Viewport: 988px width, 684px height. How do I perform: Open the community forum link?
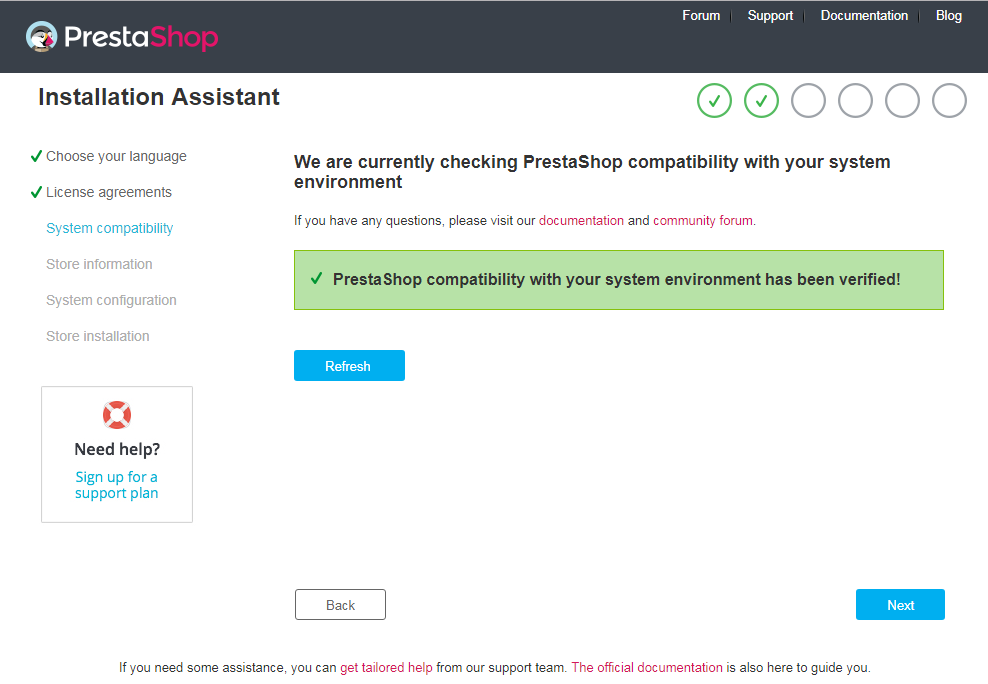tap(703, 220)
